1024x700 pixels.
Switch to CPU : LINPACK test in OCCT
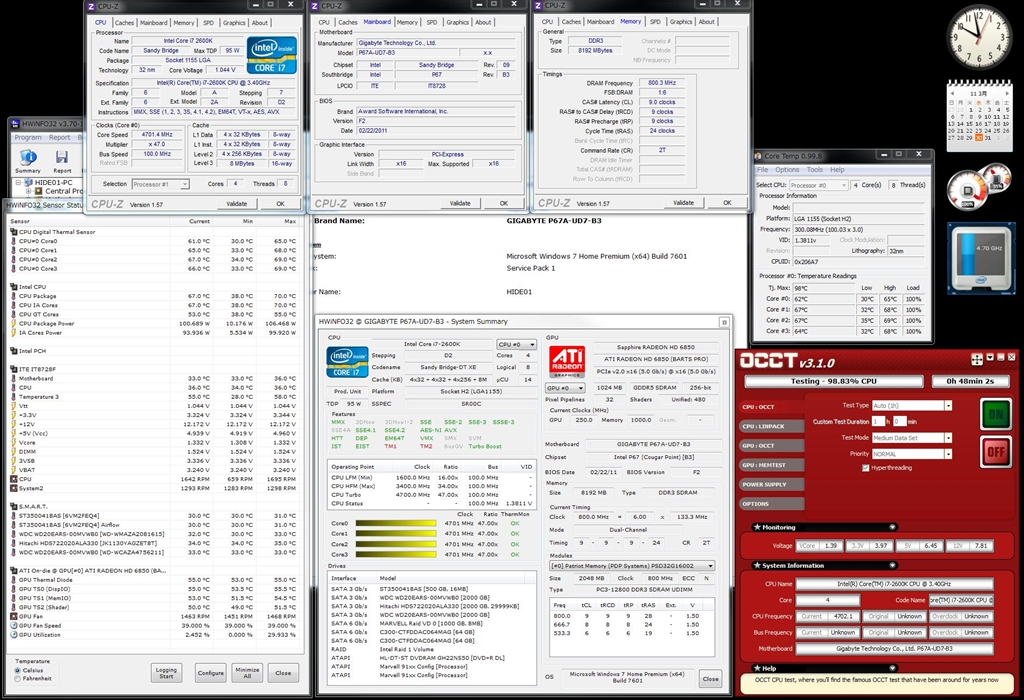click(772, 426)
